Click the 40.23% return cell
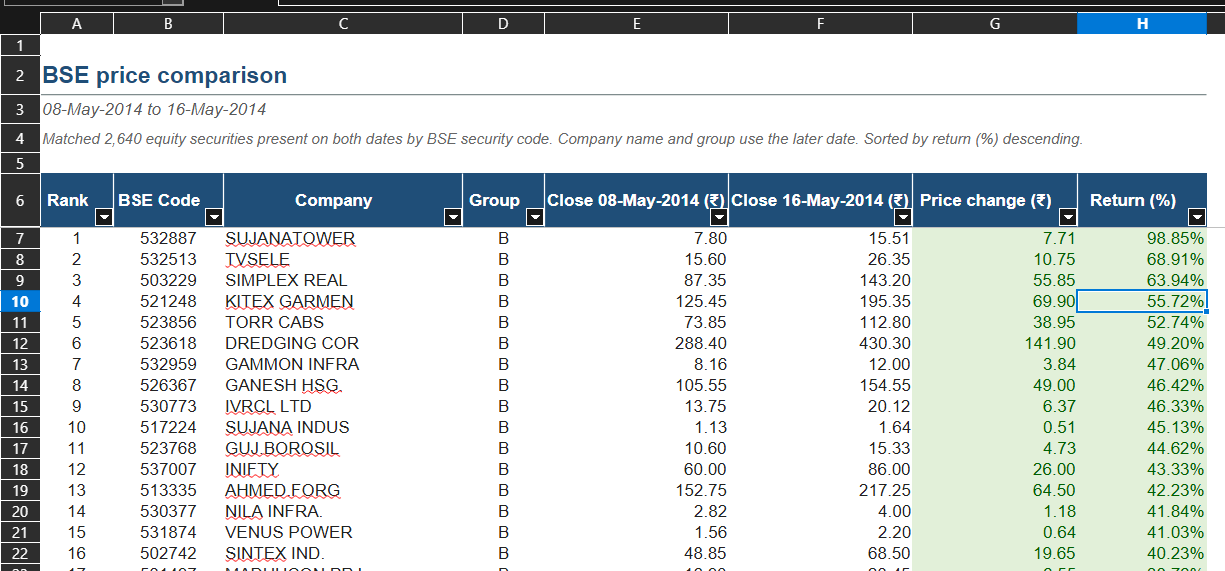The image size is (1225, 571). pos(1142,553)
